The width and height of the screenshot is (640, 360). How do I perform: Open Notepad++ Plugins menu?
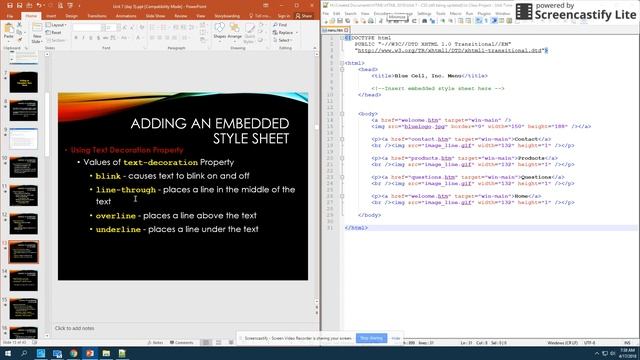(484, 13)
